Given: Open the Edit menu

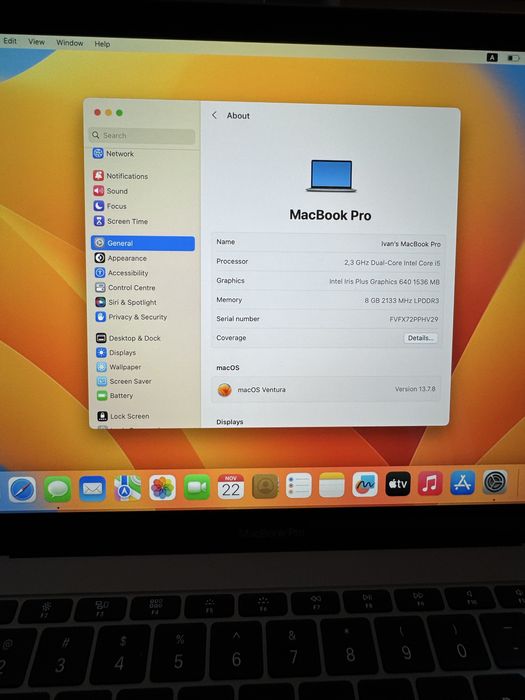Looking at the screenshot, I should point(10,41).
